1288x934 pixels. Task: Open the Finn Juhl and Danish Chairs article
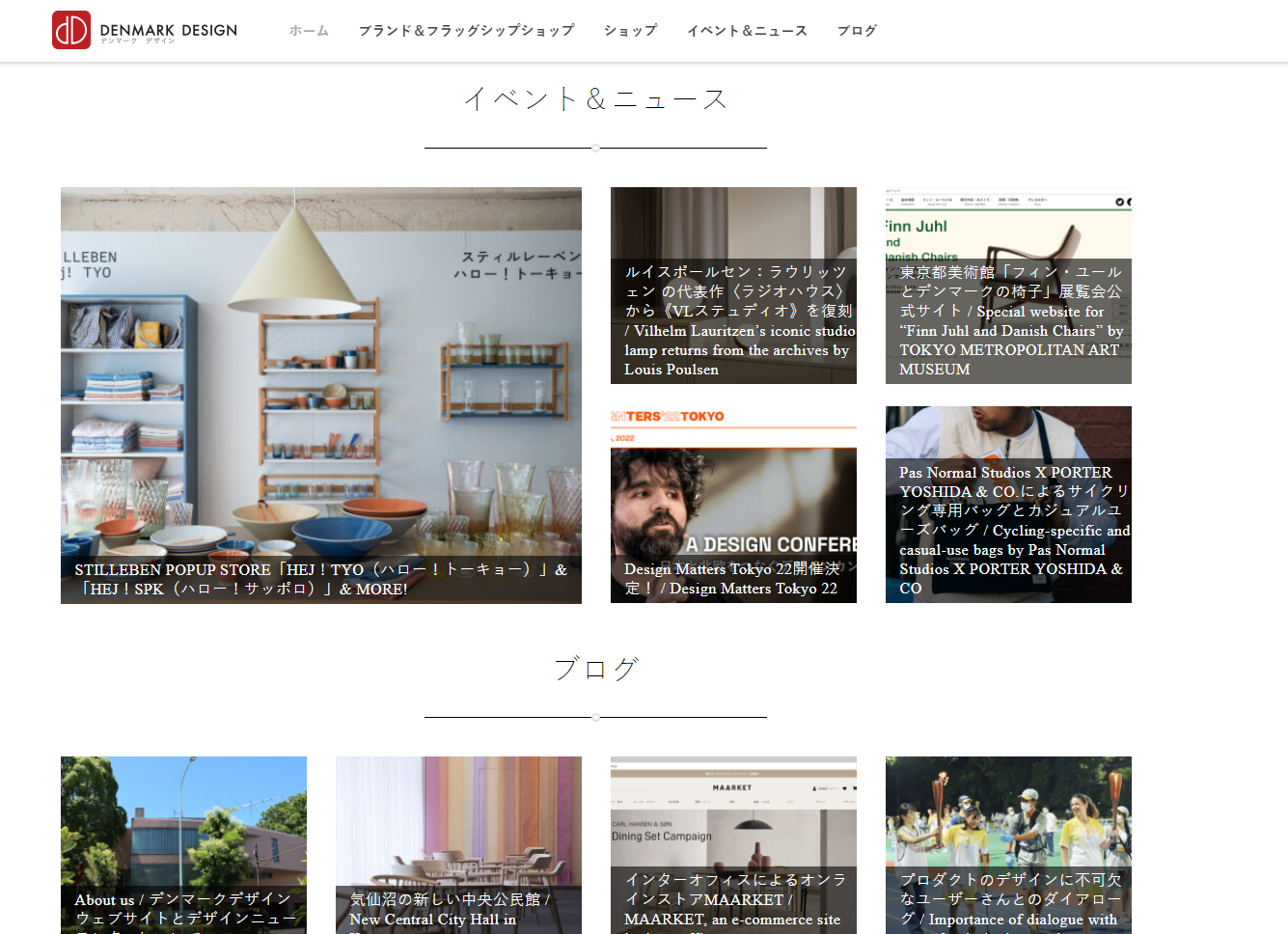pyautogui.click(x=1008, y=286)
